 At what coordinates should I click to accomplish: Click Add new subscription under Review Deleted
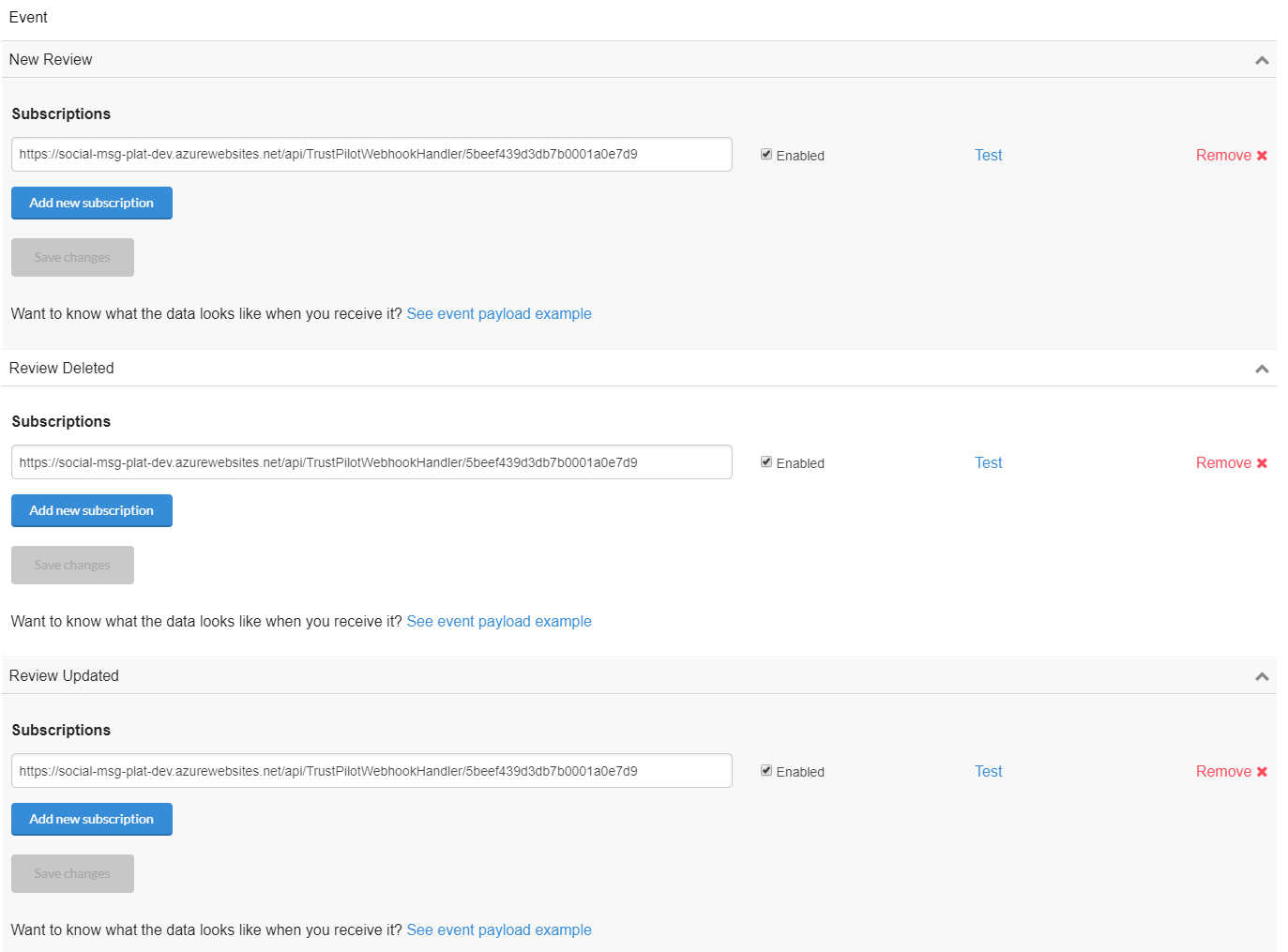(91, 510)
